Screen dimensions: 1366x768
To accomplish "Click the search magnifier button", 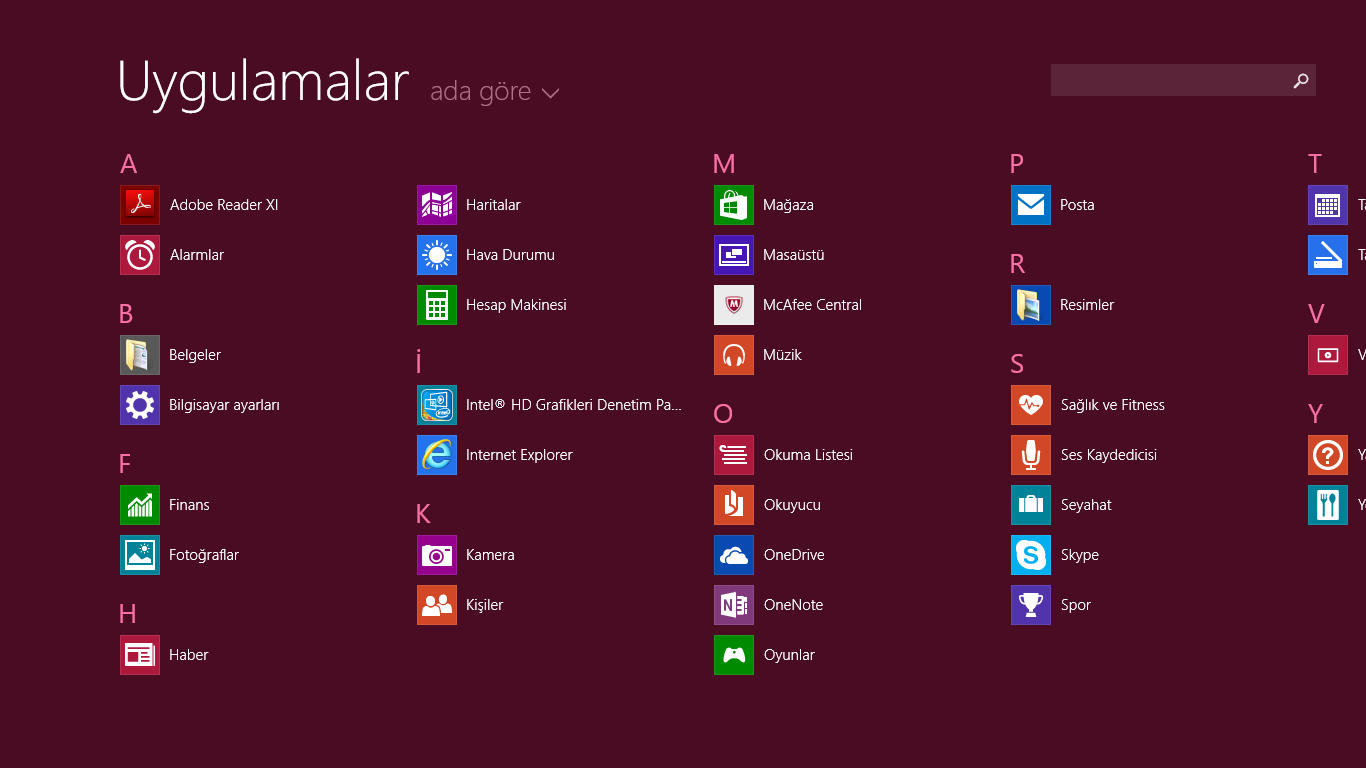I will click(x=1300, y=80).
